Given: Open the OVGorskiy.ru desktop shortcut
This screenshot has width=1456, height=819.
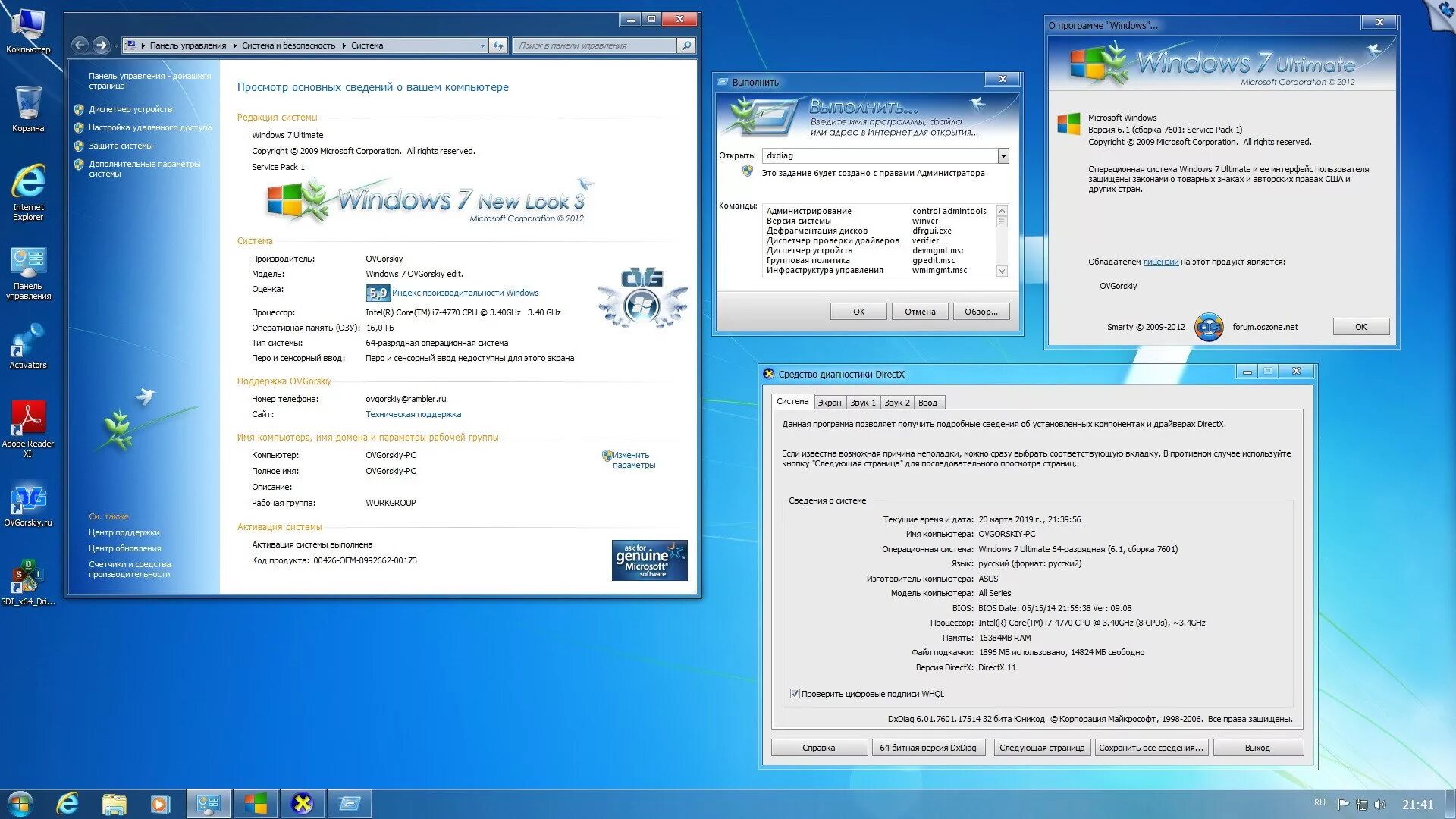Looking at the screenshot, I should point(28,499).
